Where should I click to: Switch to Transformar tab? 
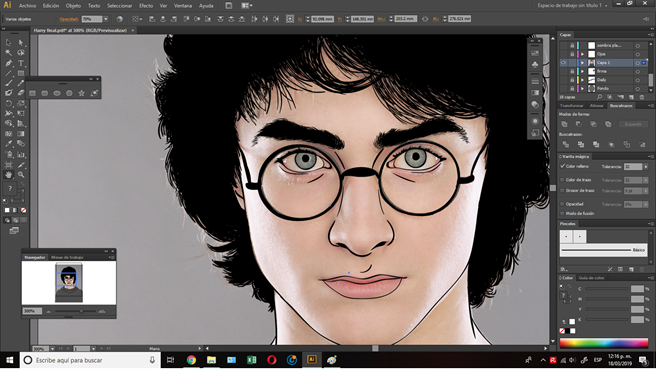[571, 105]
